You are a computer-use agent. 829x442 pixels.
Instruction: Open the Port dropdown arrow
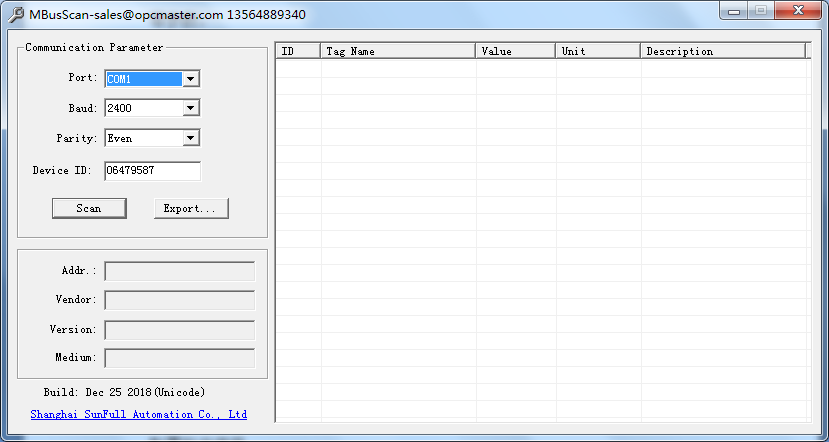pos(191,79)
